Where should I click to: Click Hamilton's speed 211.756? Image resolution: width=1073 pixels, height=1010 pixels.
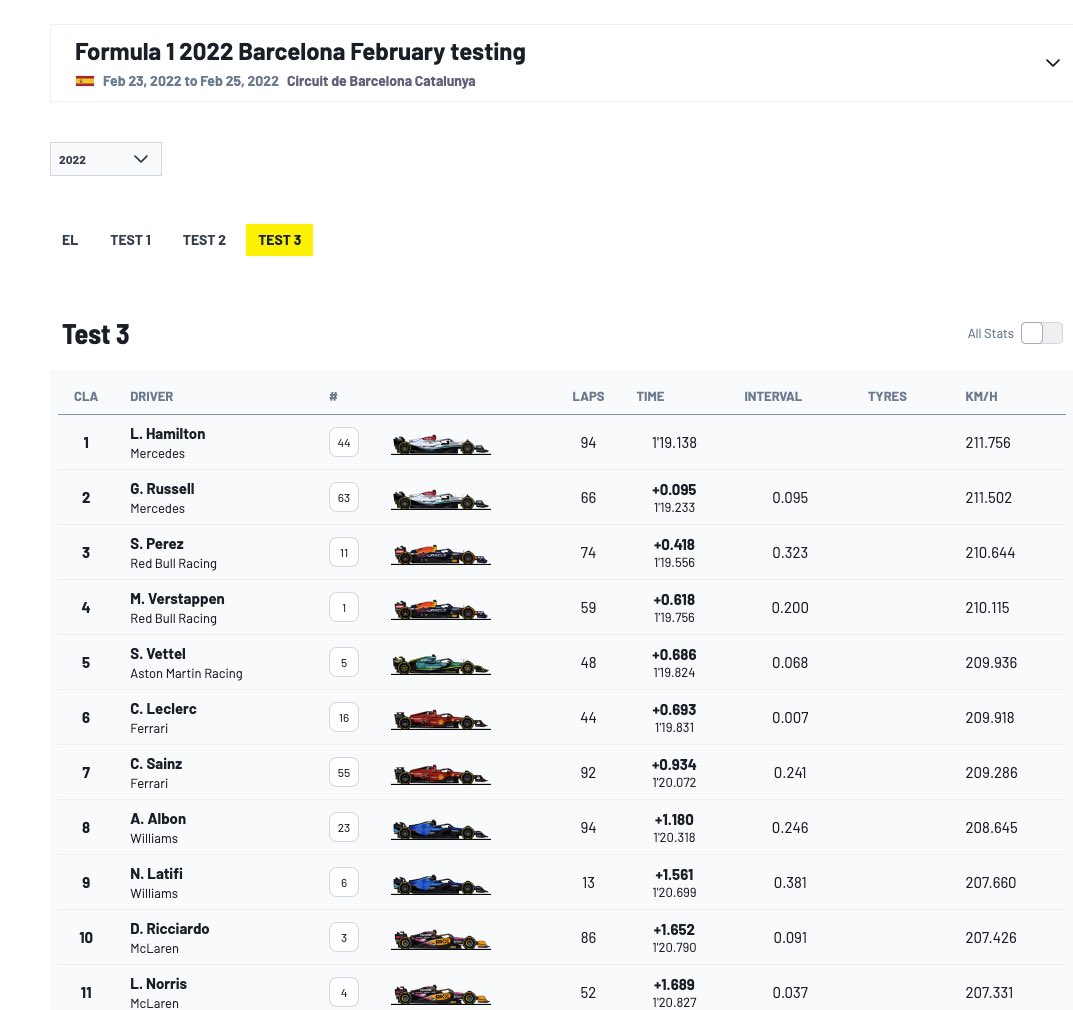click(x=987, y=443)
